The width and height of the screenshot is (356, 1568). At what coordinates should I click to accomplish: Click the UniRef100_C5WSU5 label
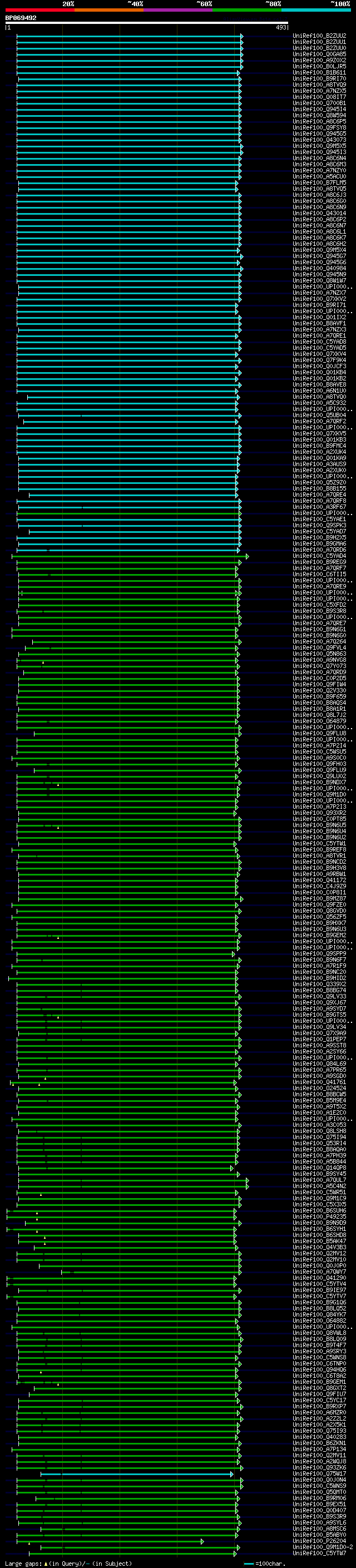coord(319,752)
